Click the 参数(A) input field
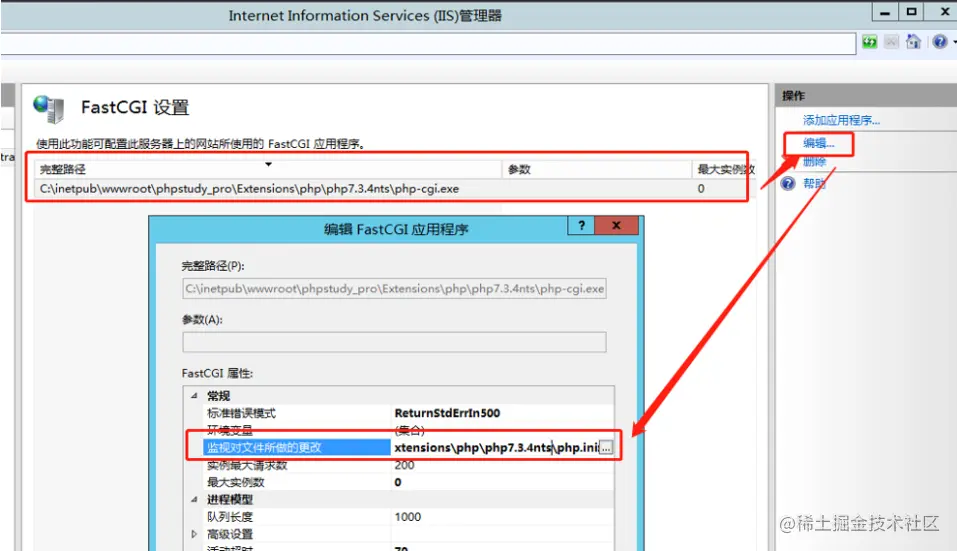 pyautogui.click(x=394, y=342)
